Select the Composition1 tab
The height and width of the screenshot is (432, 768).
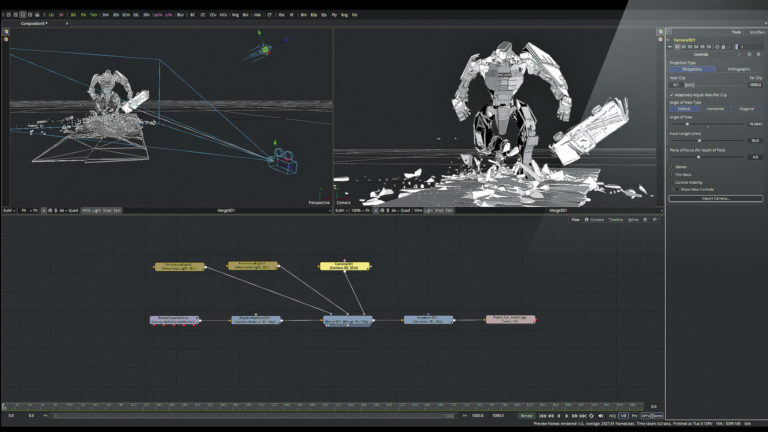pos(34,24)
